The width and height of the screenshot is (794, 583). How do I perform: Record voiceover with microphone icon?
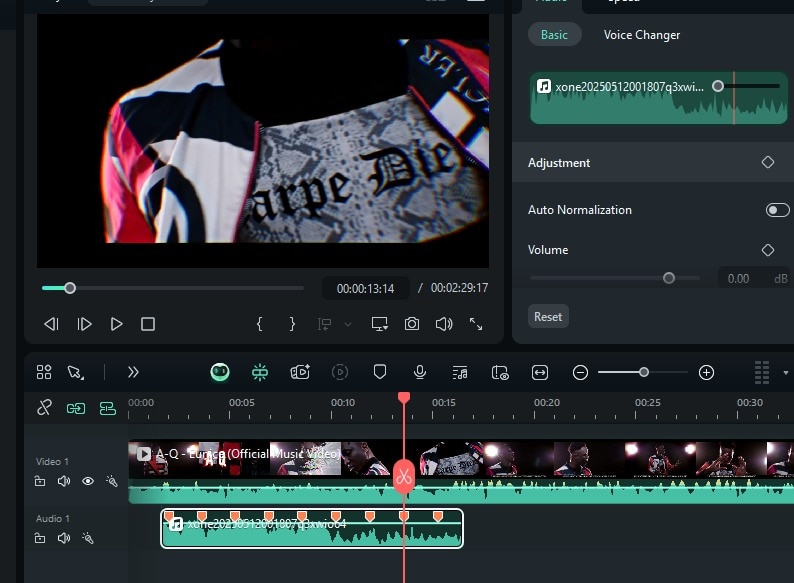(x=420, y=372)
